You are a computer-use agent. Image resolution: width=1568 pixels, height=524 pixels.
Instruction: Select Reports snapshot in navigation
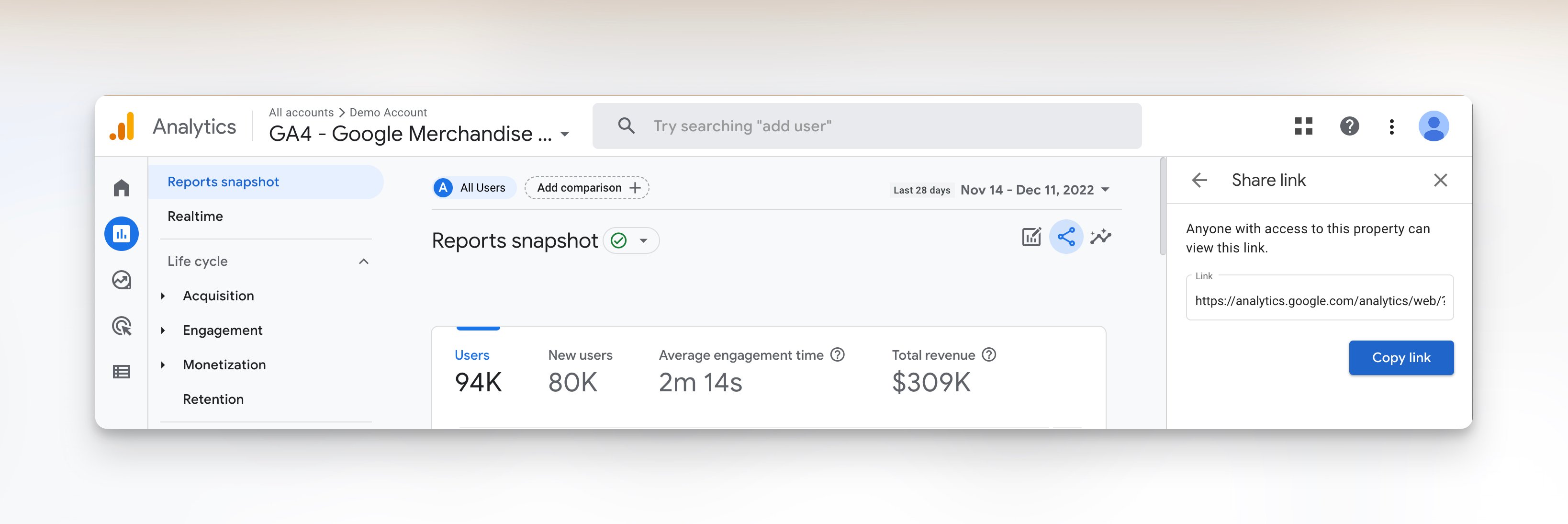coord(266,182)
